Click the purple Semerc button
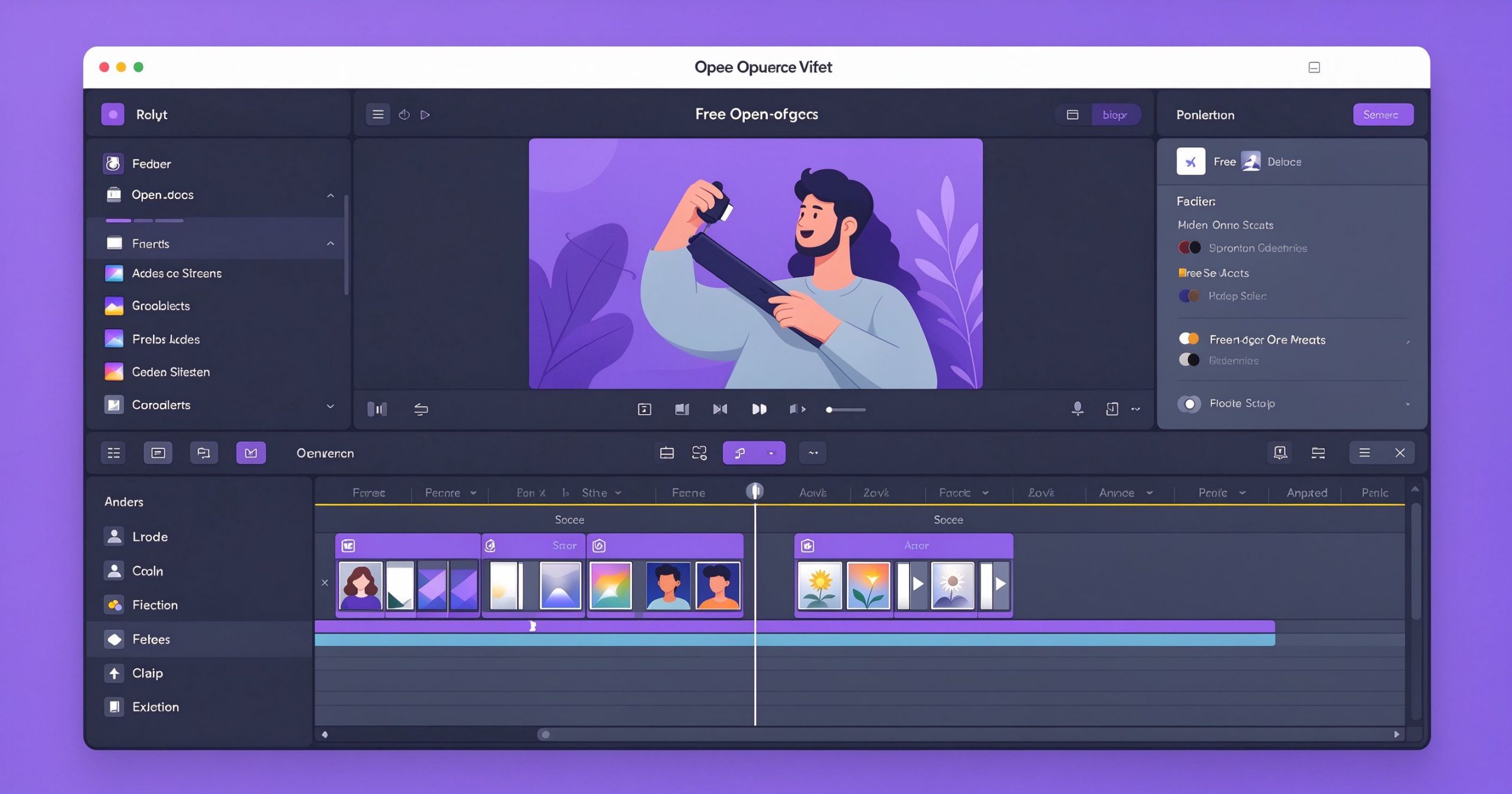 click(1383, 115)
